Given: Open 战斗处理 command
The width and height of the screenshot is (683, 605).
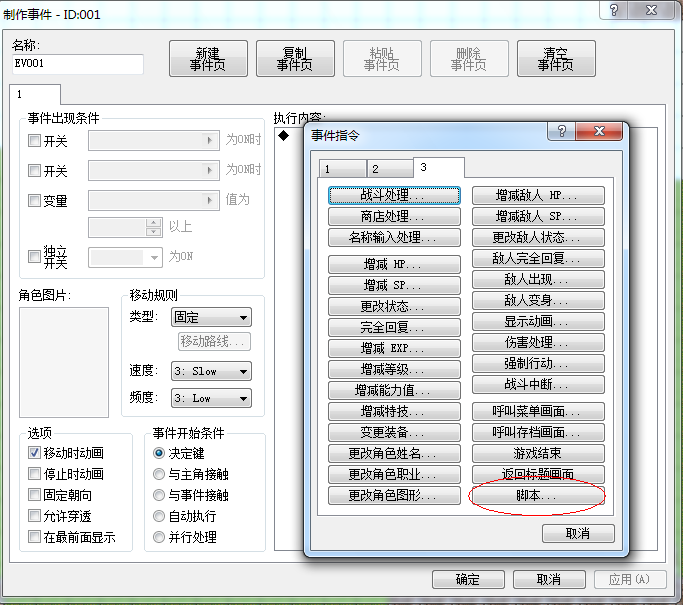Looking at the screenshot, I should tap(394, 195).
